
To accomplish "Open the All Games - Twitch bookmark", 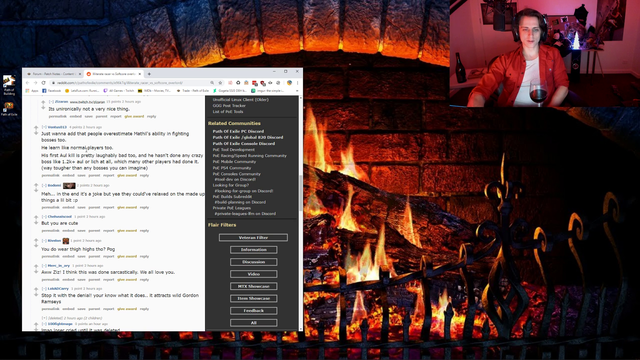I will pos(119,91).
